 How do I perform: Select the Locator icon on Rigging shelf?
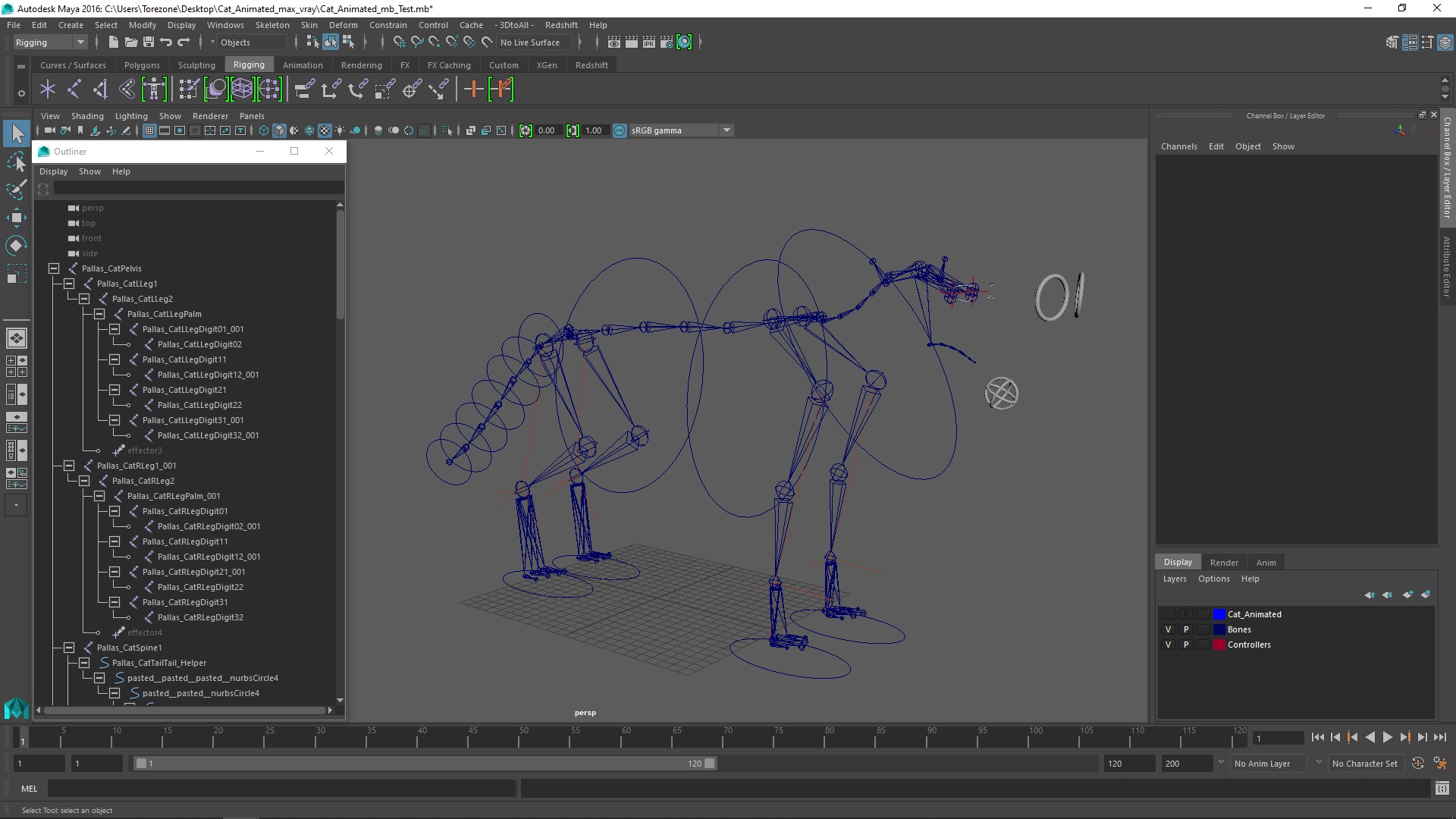point(48,89)
